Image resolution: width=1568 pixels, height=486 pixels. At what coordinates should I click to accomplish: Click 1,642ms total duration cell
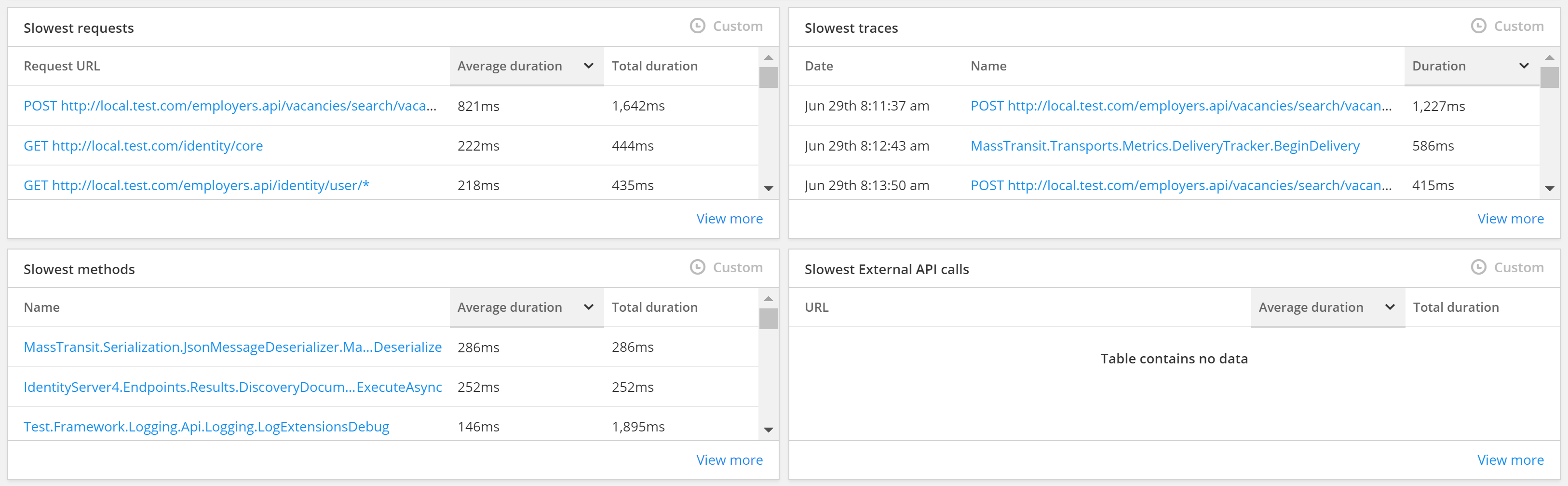638,105
